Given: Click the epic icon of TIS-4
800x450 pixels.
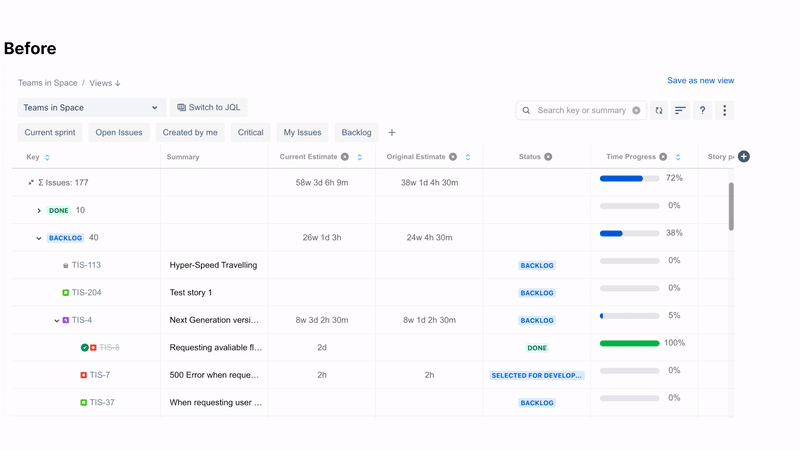Looking at the screenshot, I should tap(66, 320).
